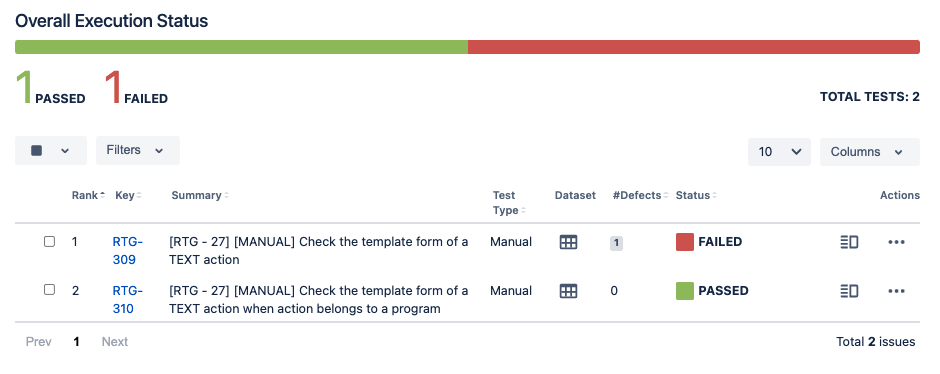This screenshot has height=374, width=940.
Task: Check the checkbox for RTG-310 row
Action: click(x=49, y=289)
